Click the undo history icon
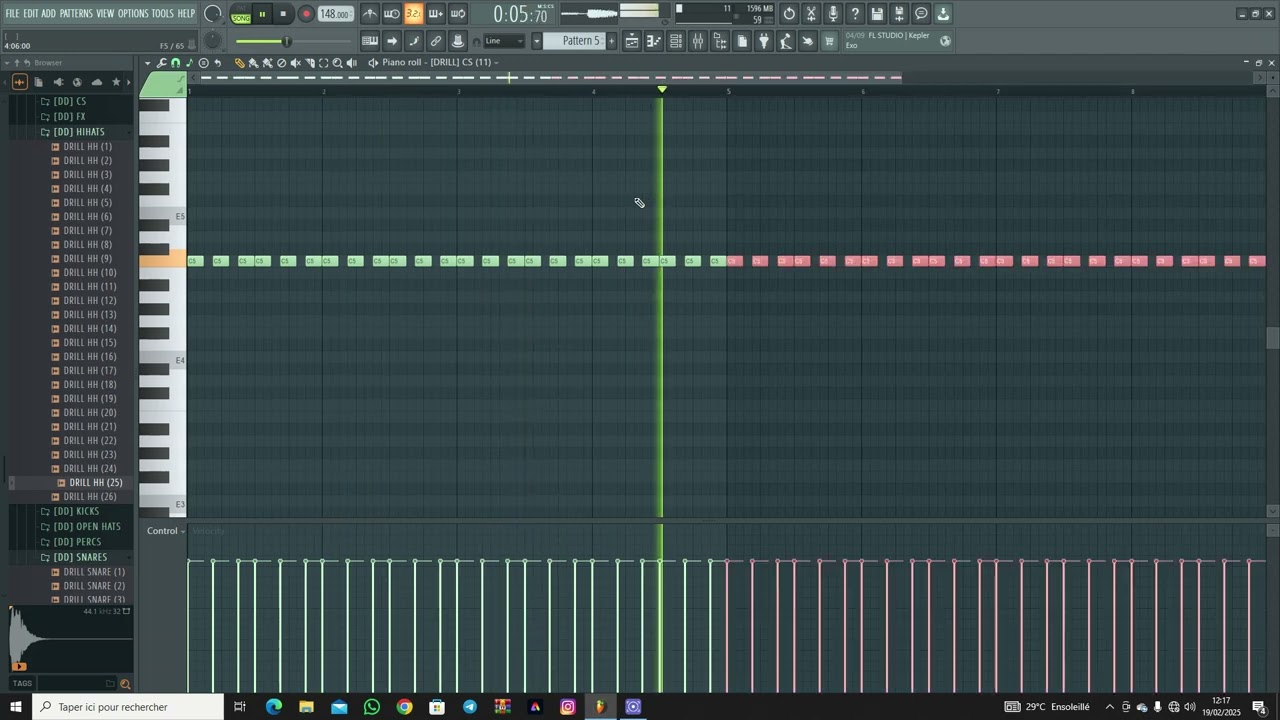The width and height of the screenshot is (1280, 720). (789, 14)
